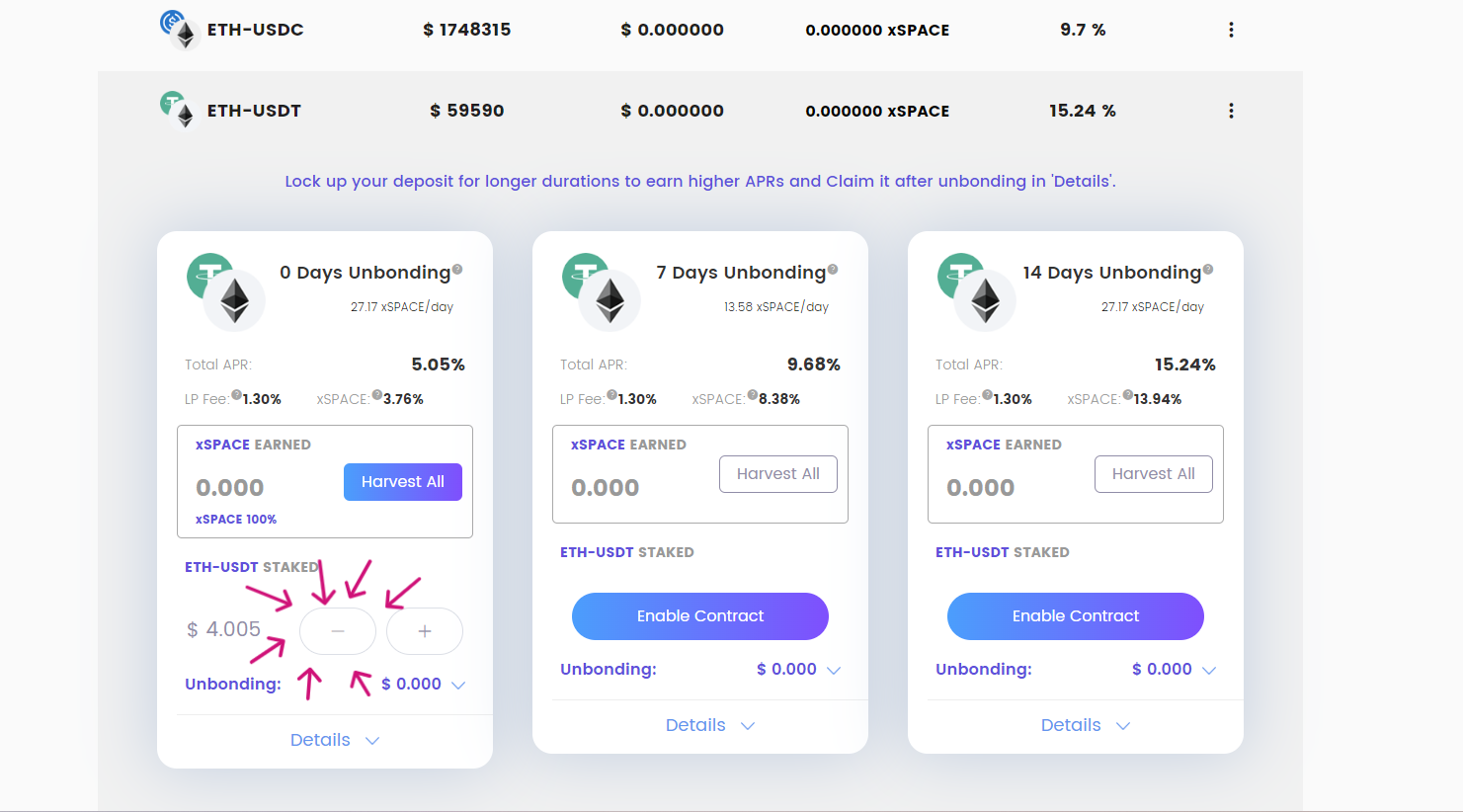The height and width of the screenshot is (812, 1463).
Task: Click ETH-USDT token pair icon in 14 Days card
Action: (974, 291)
